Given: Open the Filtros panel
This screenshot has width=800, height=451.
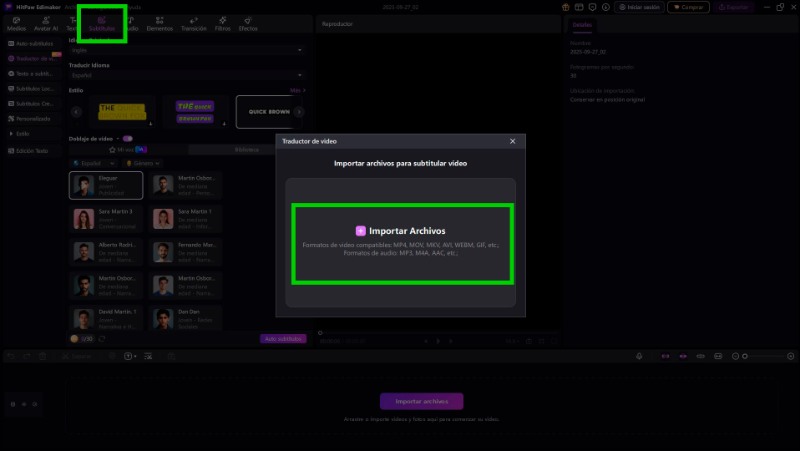Looking at the screenshot, I should (222, 24).
